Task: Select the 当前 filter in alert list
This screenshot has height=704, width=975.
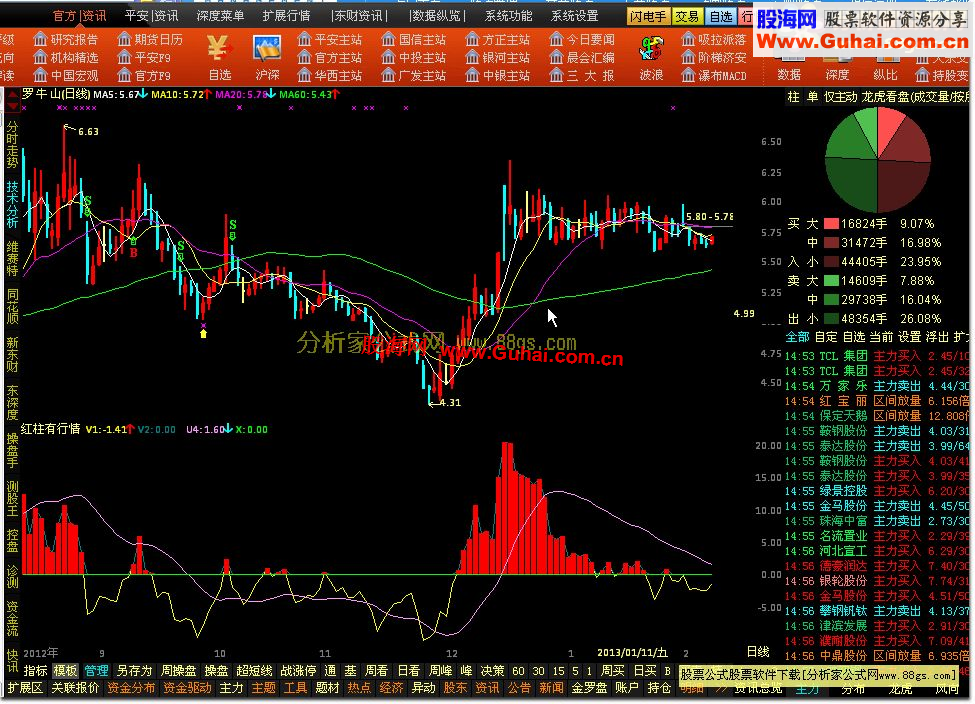Action: point(881,337)
